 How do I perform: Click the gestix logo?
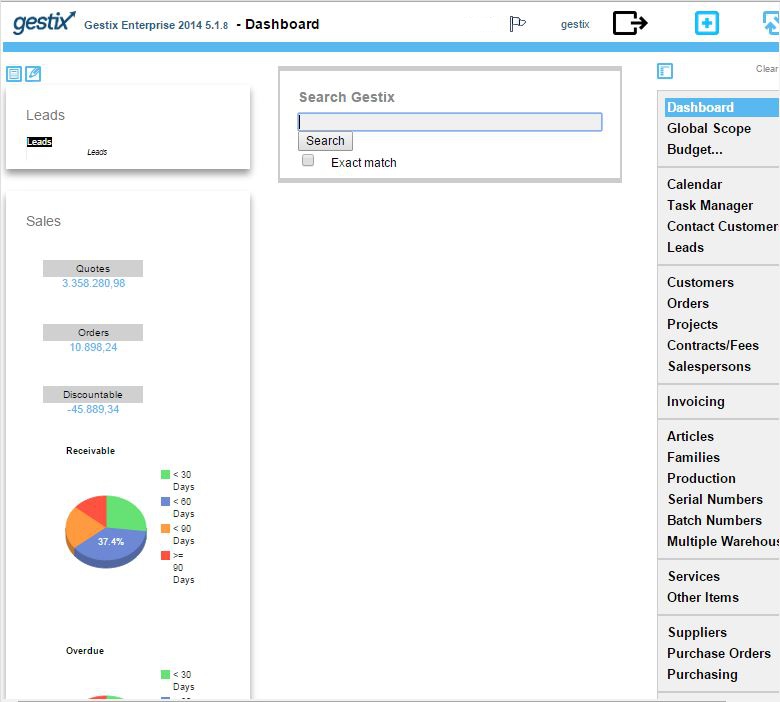[44, 22]
